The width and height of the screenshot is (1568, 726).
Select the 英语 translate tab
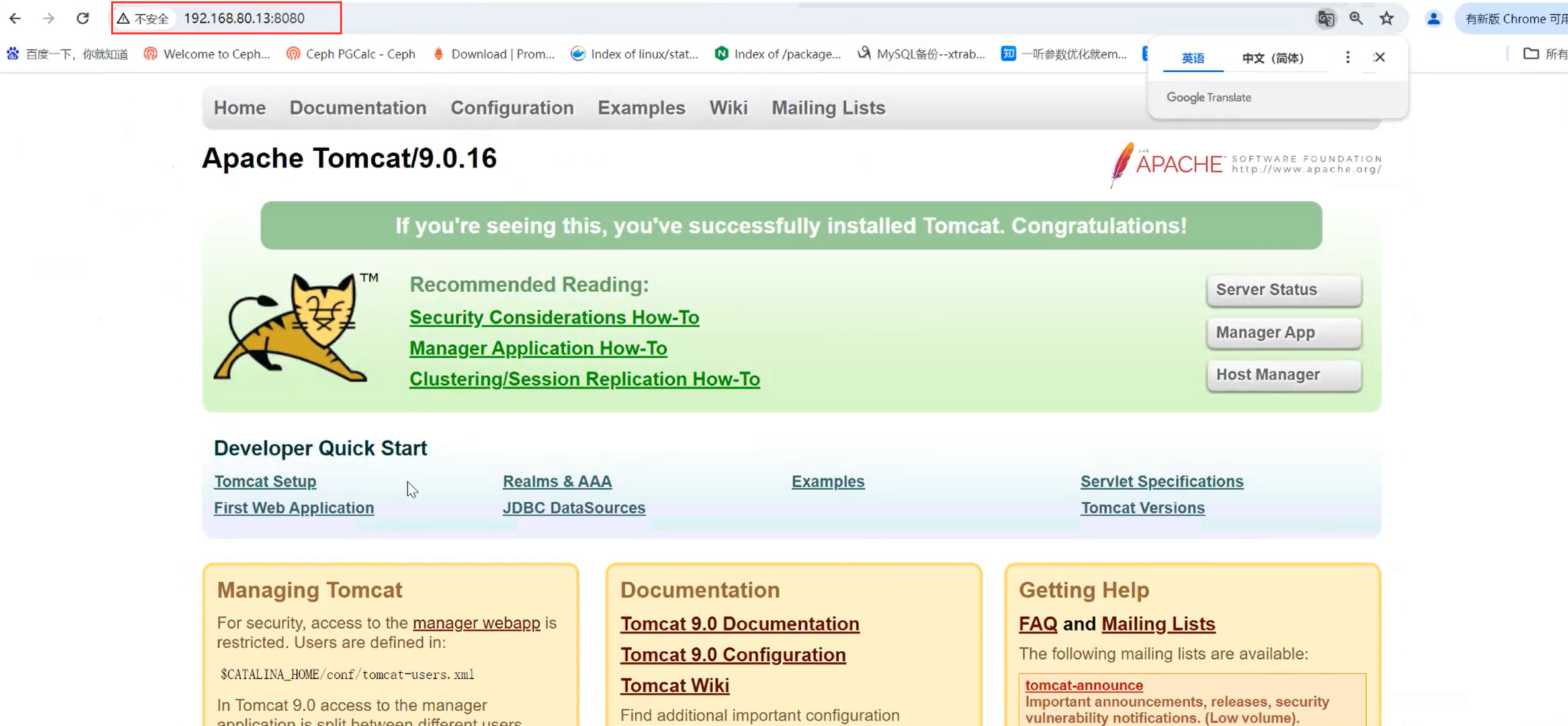click(1193, 58)
